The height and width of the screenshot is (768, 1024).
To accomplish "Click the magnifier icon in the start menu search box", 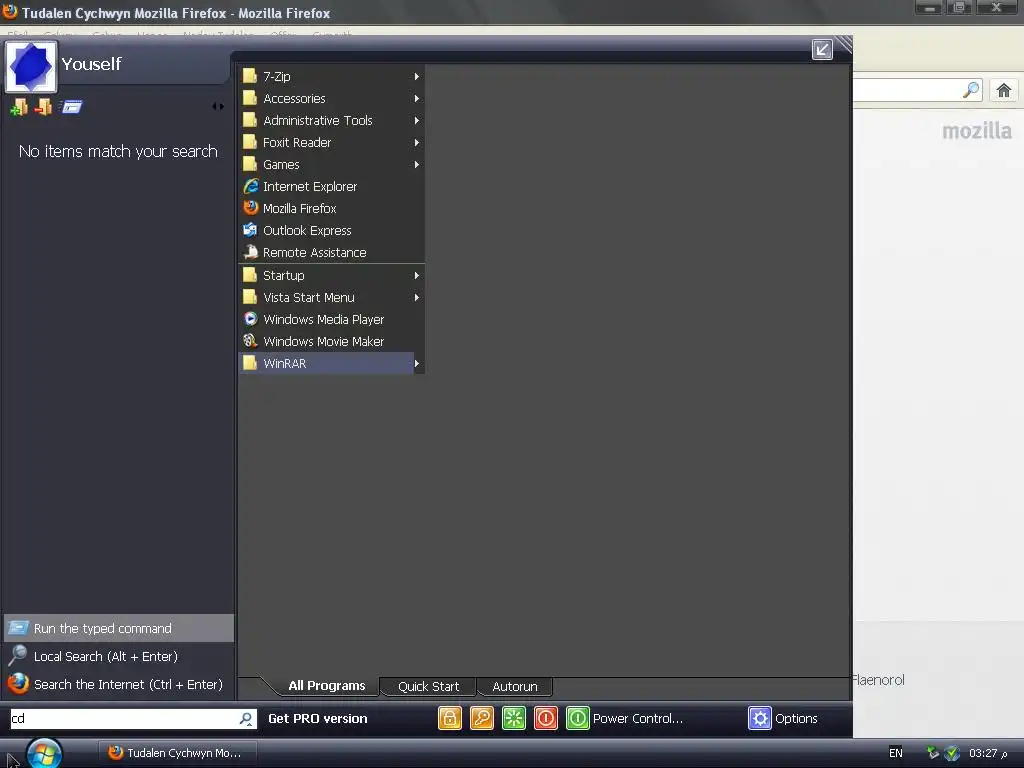I will (246, 718).
